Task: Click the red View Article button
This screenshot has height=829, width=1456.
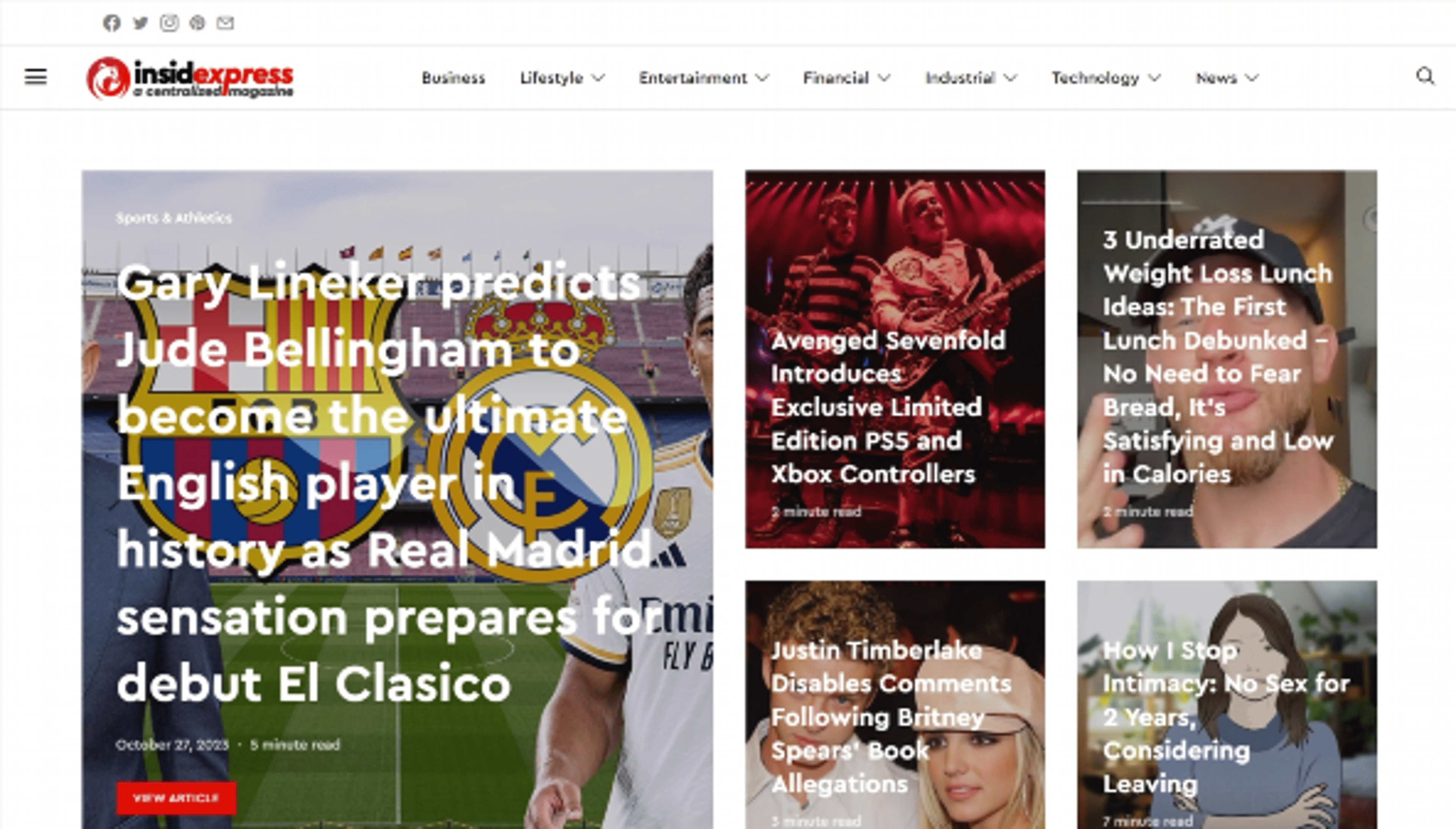Action: [176, 798]
